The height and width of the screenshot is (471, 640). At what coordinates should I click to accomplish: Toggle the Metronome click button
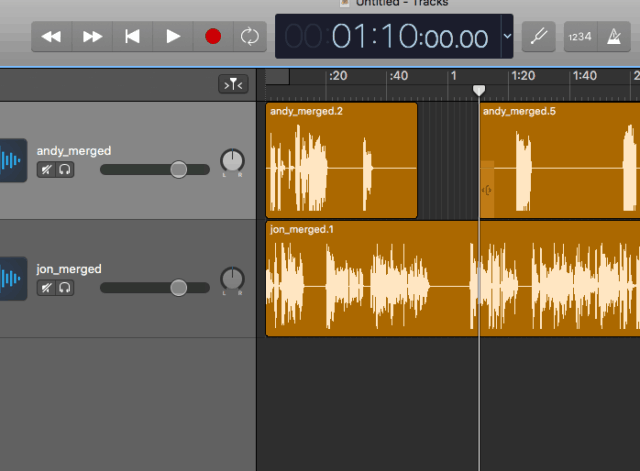(x=614, y=37)
